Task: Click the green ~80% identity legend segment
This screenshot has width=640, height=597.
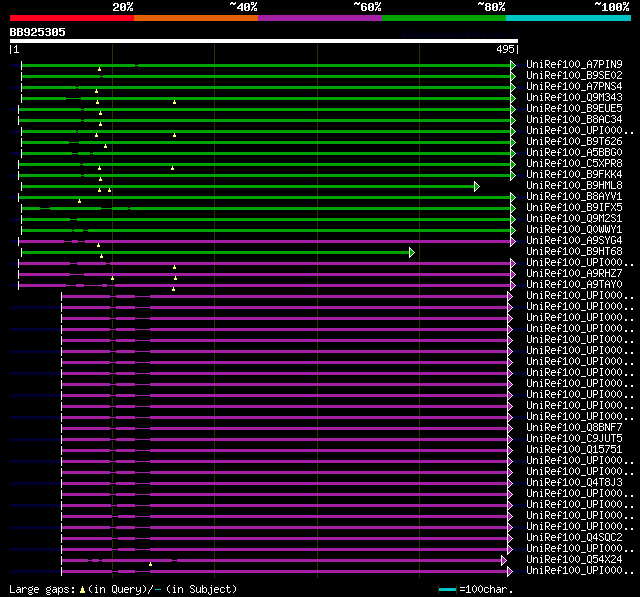Action: (444, 18)
